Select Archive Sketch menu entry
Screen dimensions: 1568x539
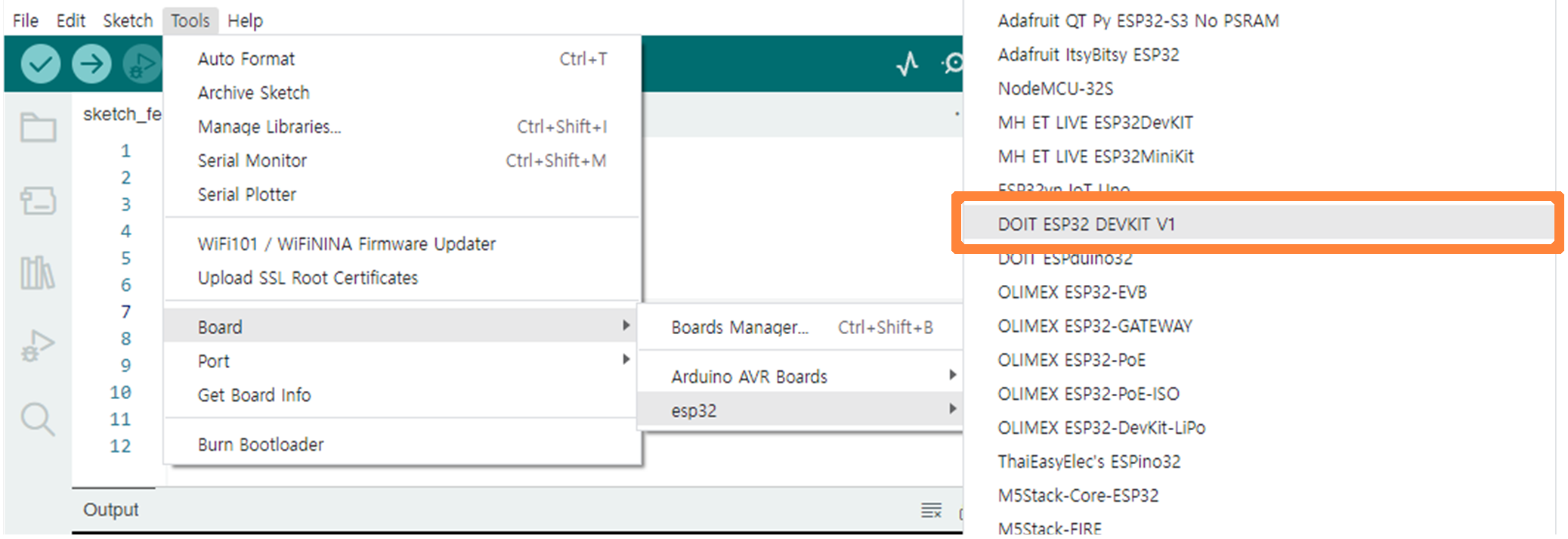402,93
